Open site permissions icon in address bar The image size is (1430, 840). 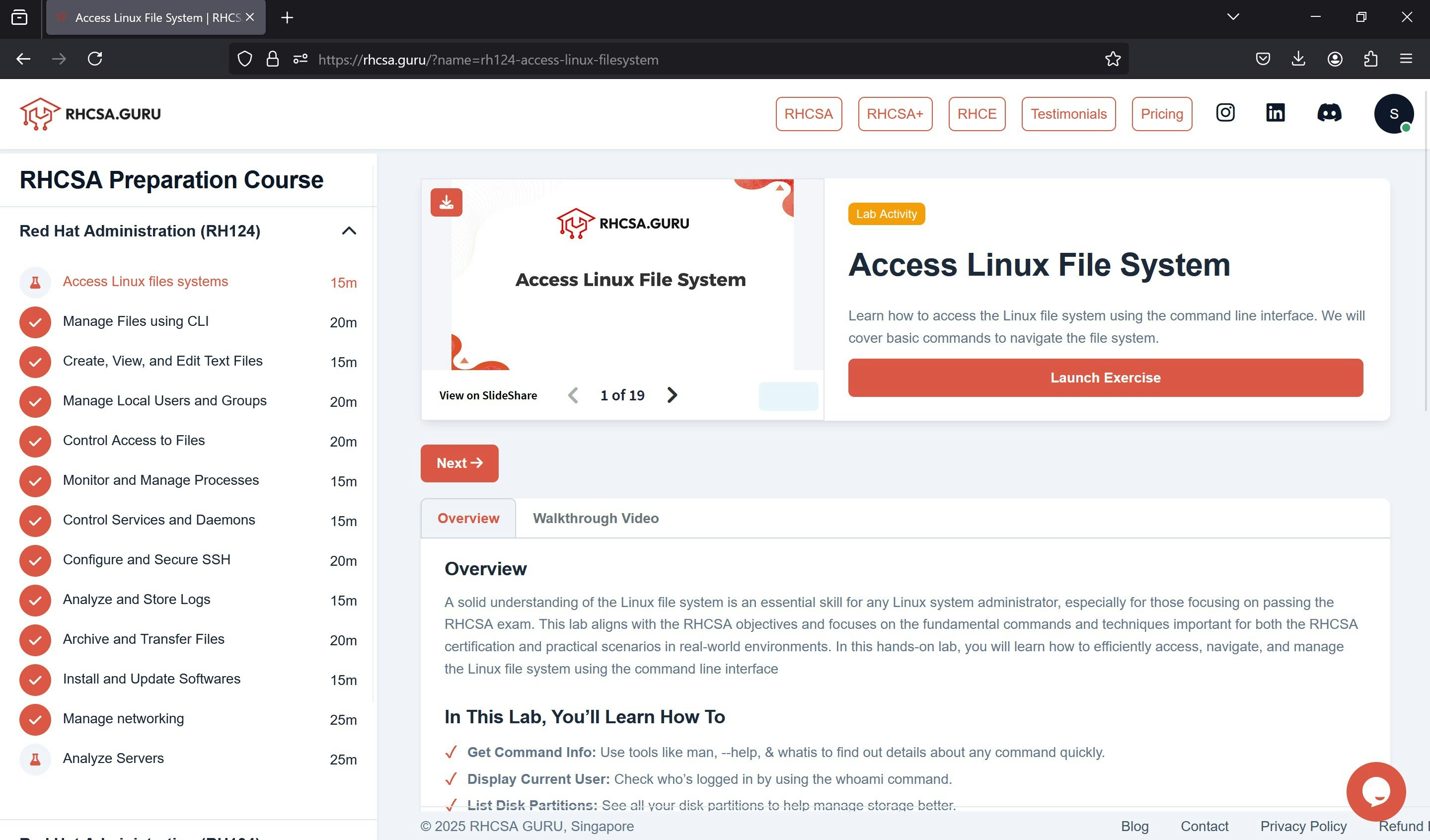[300, 59]
